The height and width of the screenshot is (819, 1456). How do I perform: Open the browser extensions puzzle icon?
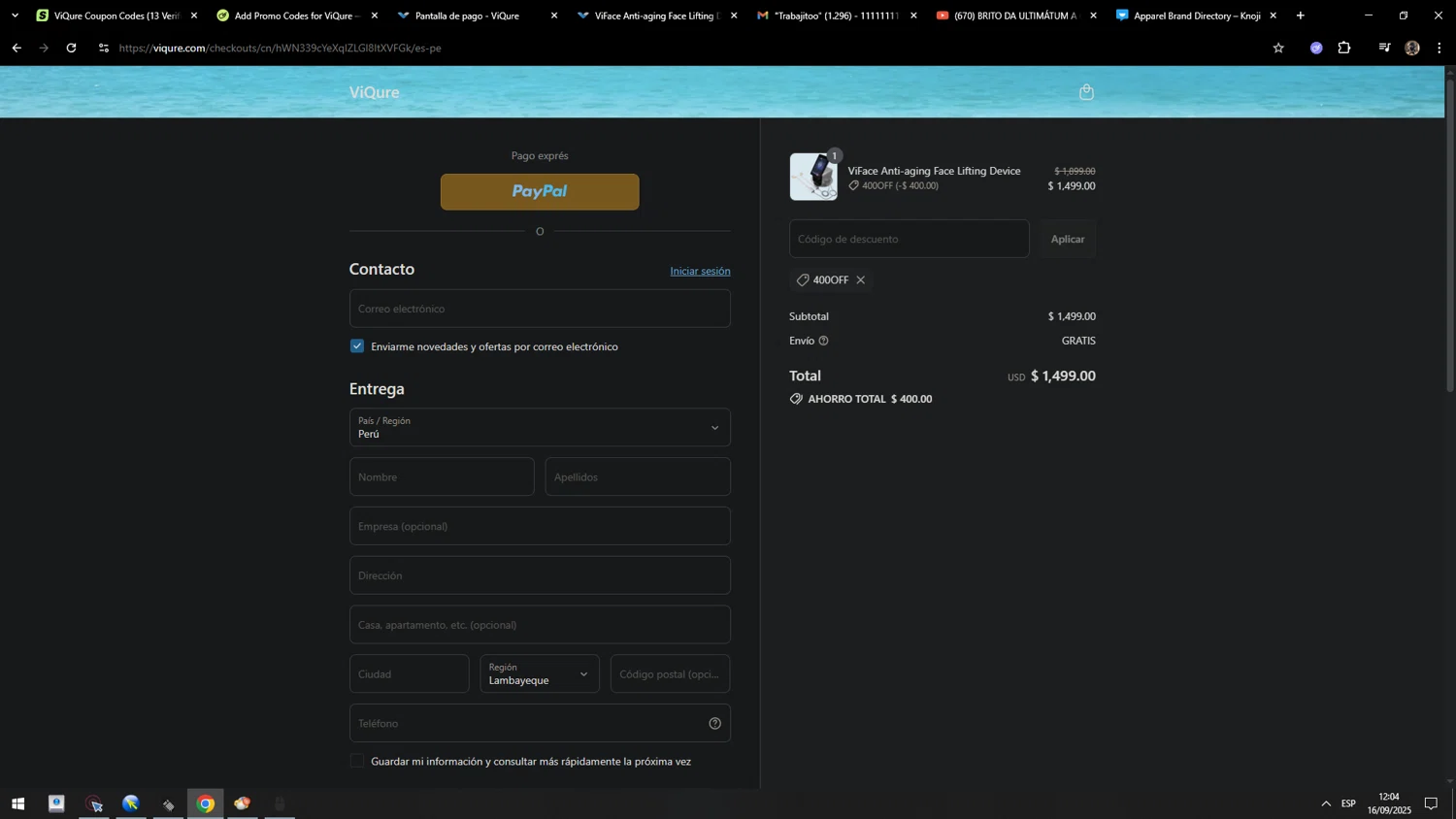[x=1344, y=48]
